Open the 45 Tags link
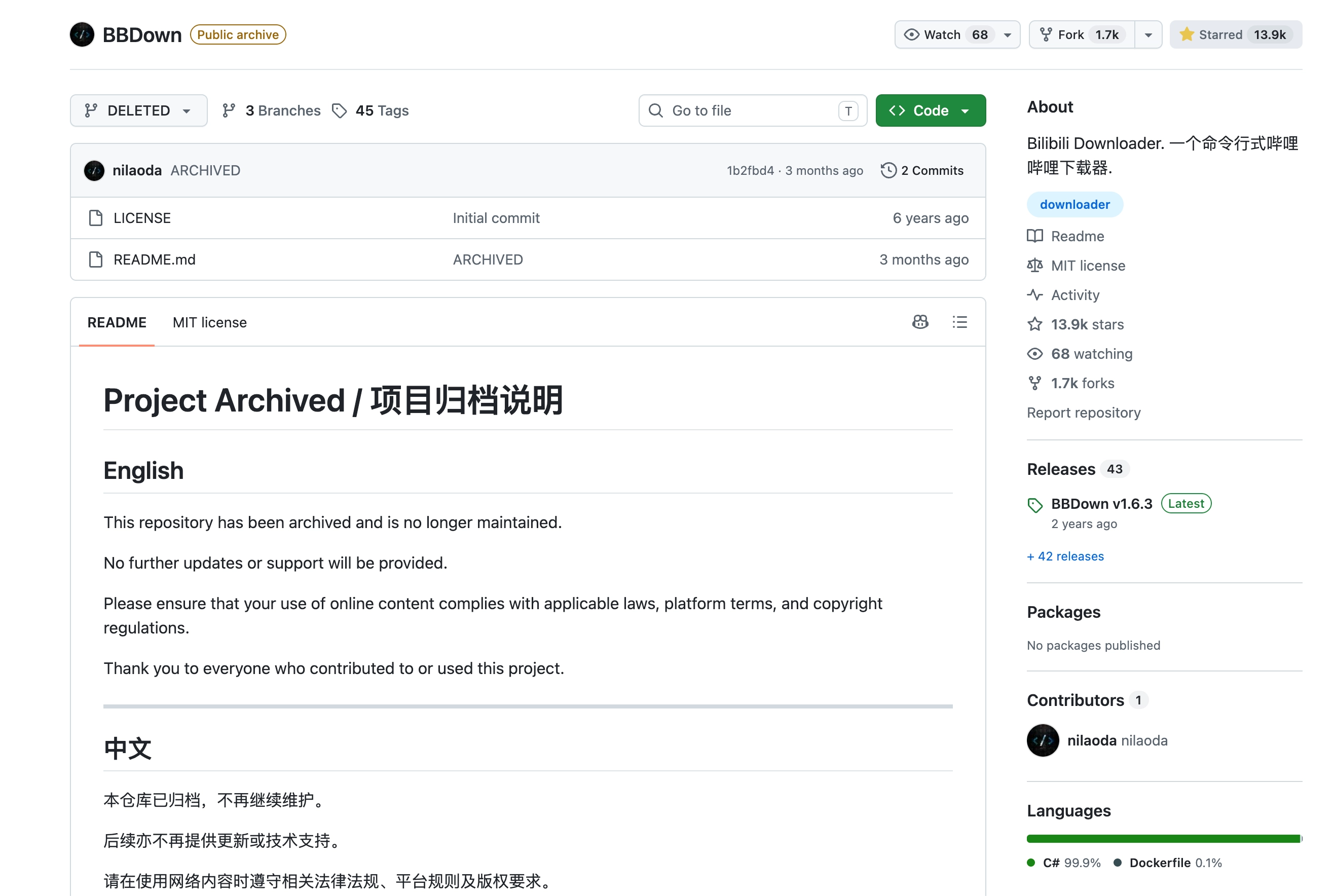The image size is (1334, 896). click(x=371, y=110)
